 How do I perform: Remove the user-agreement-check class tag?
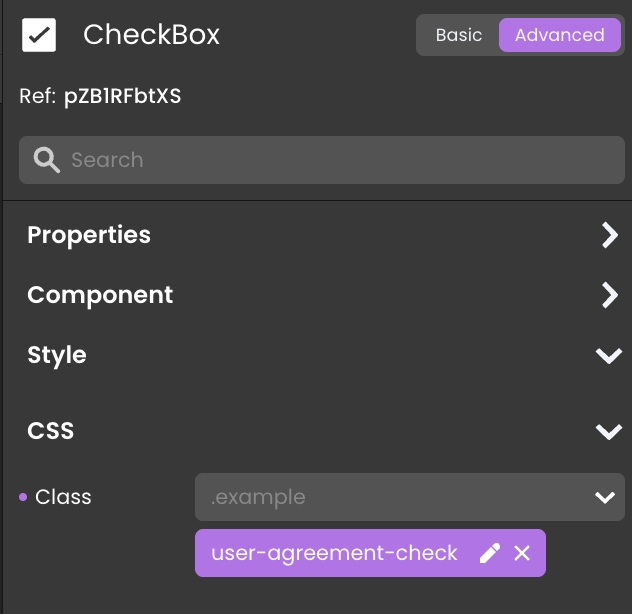[522, 553]
